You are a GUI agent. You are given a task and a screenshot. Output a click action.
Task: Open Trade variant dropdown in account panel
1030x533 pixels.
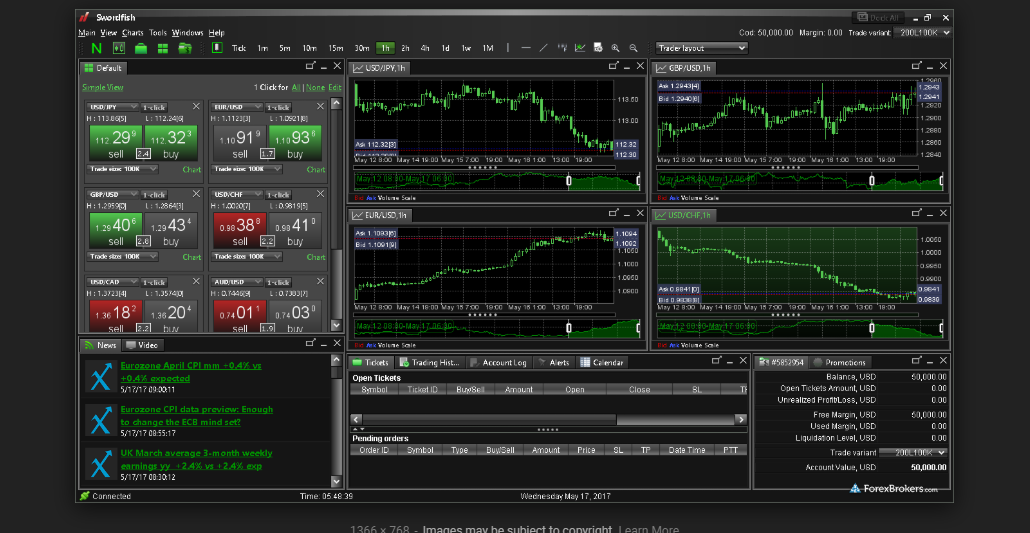coord(913,452)
